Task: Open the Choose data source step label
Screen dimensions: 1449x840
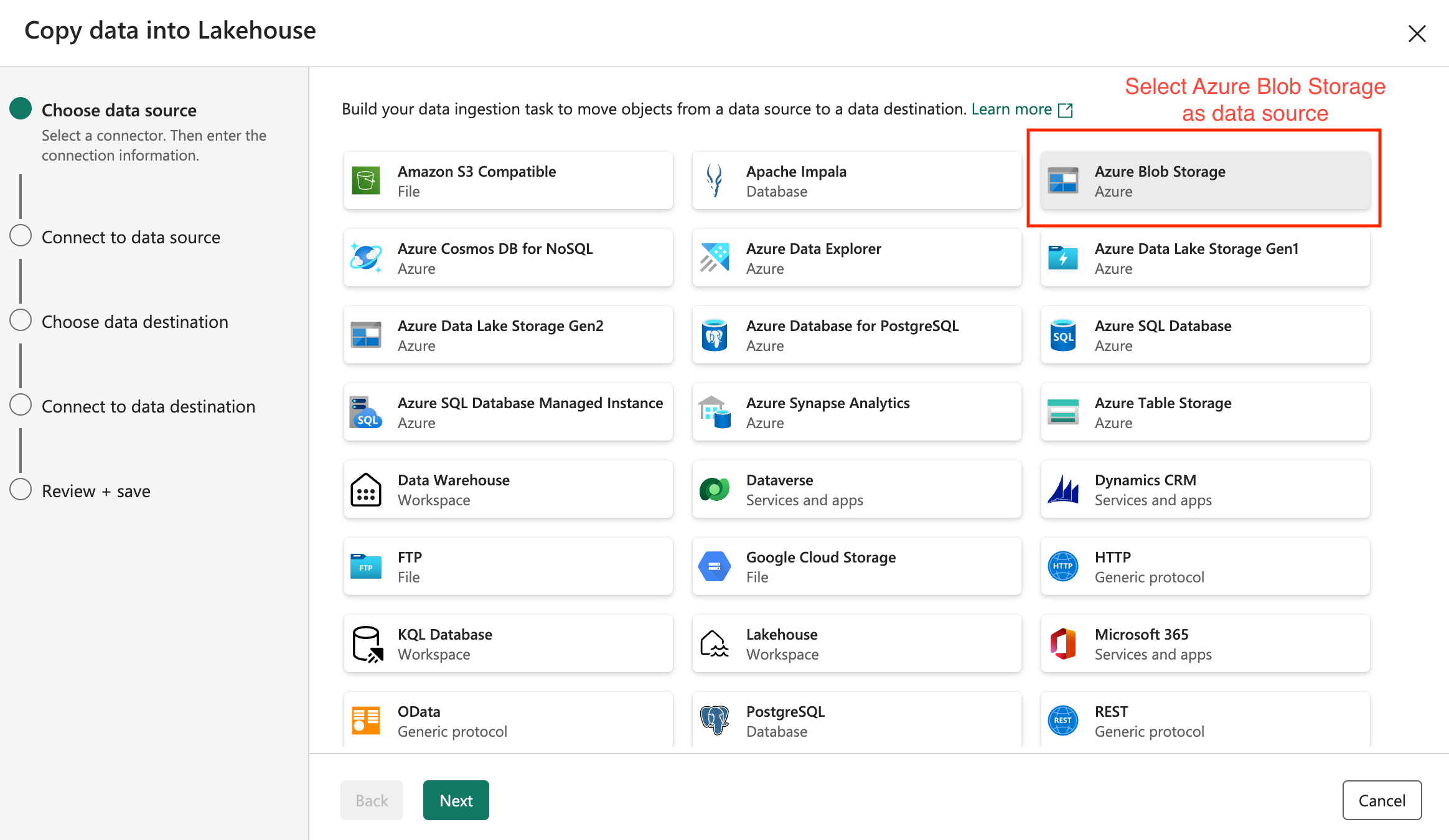Action: [x=119, y=110]
